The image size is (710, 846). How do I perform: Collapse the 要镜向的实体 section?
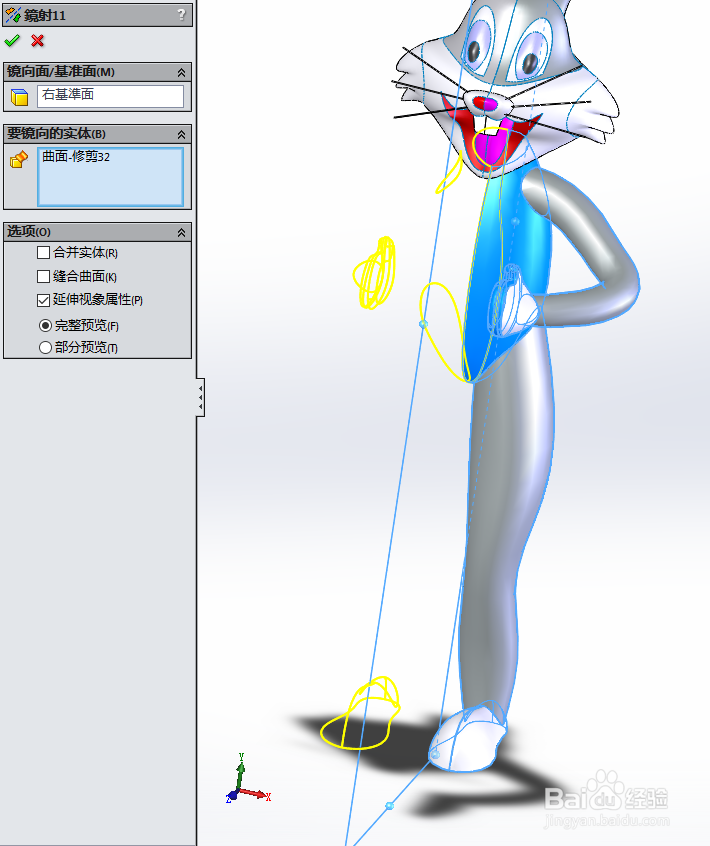pos(181,134)
